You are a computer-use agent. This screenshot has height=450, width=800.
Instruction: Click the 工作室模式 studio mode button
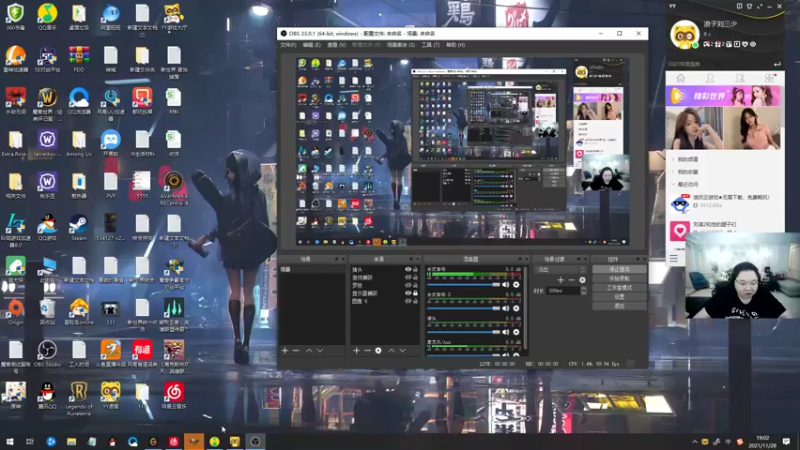pos(619,288)
